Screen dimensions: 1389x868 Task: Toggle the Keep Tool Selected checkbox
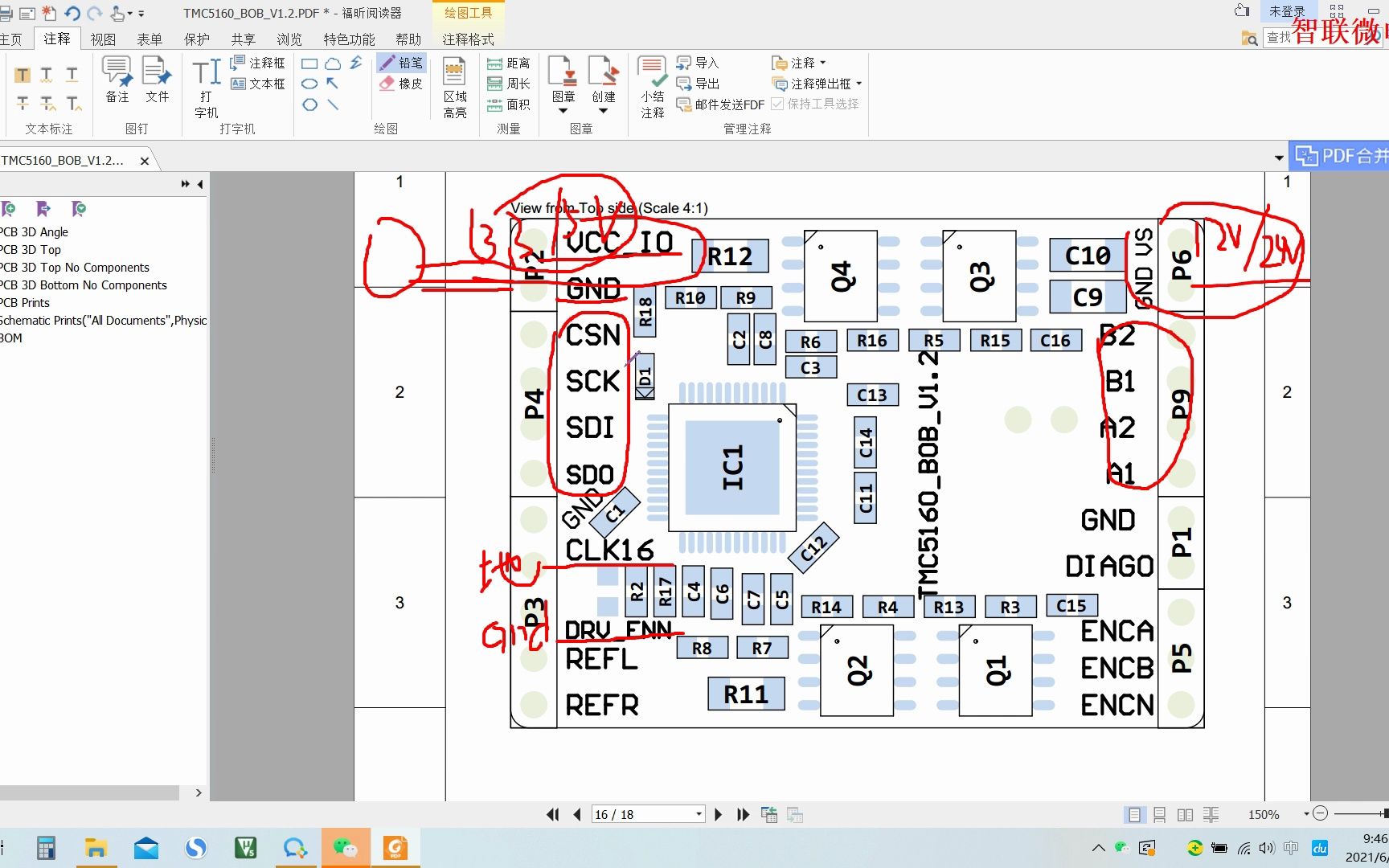point(777,104)
